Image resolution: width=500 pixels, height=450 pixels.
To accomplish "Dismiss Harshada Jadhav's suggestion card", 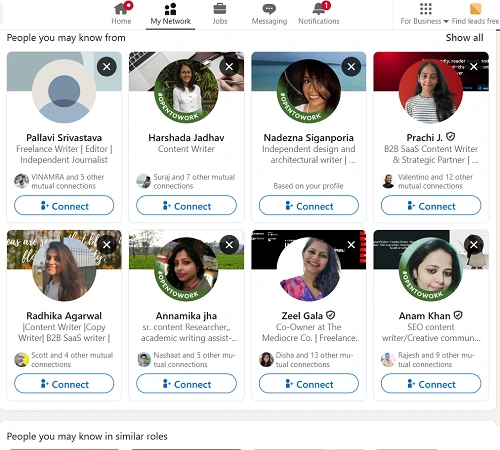I will [x=229, y=67].
